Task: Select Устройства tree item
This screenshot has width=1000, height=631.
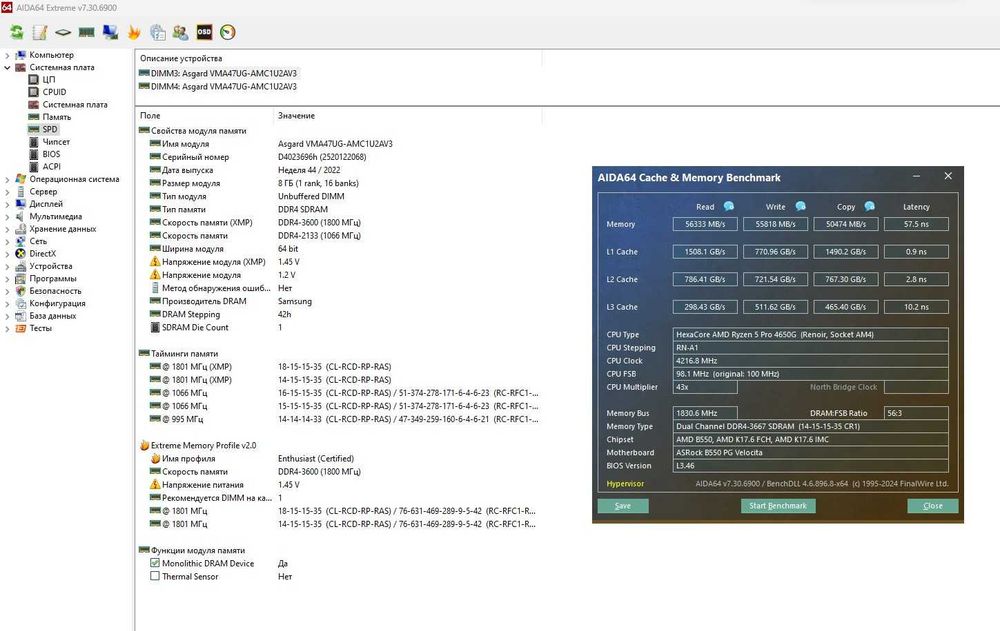Action: (50, 266)
